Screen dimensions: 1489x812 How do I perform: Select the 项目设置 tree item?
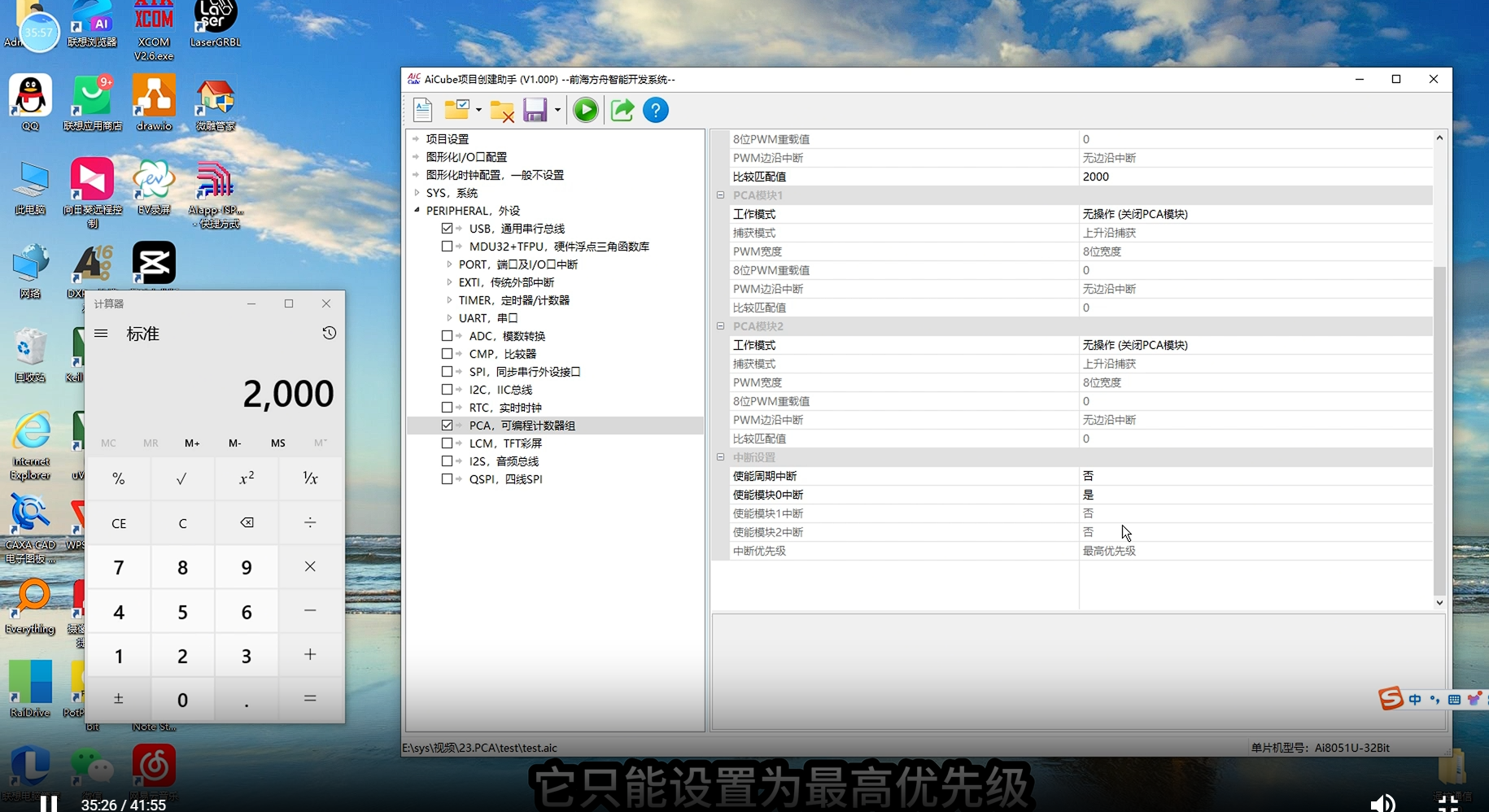[x=448, y=139]
